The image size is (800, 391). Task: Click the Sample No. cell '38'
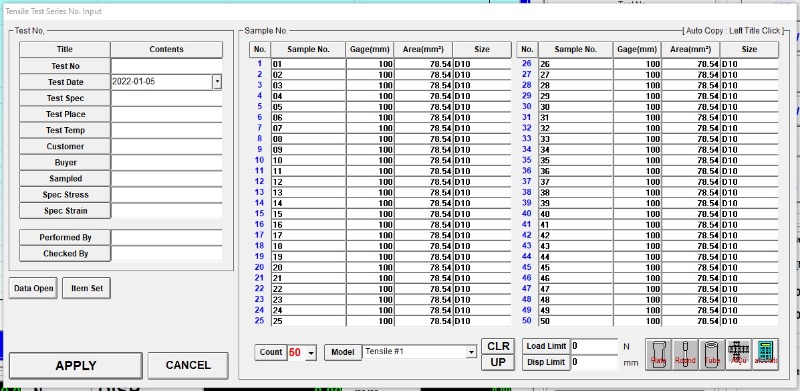576,192
